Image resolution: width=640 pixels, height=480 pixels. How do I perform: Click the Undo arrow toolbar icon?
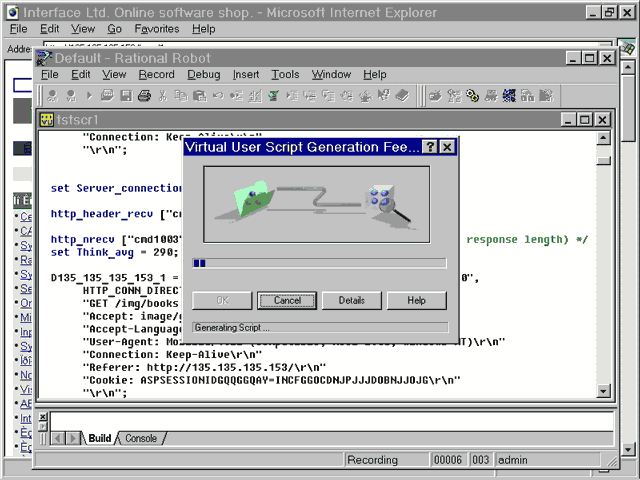[x=218, y=96]
